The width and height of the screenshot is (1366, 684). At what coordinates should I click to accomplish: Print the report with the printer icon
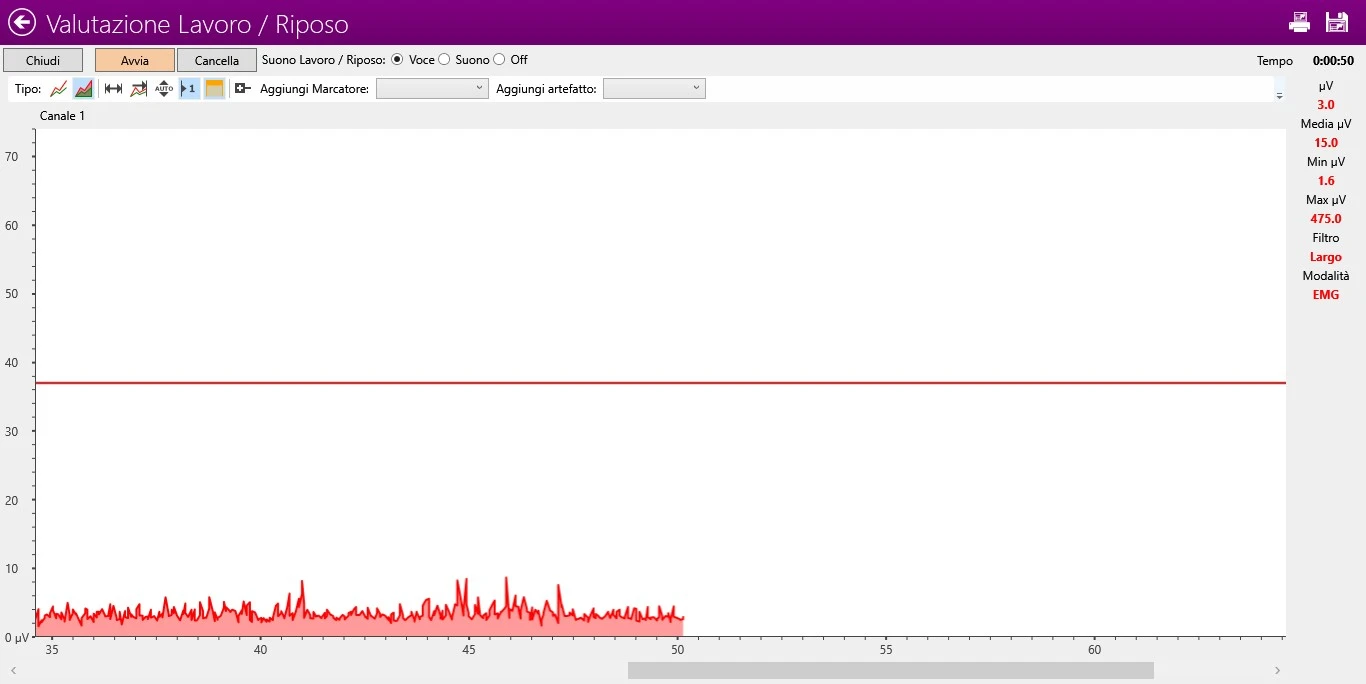[x=1299, y=22]
